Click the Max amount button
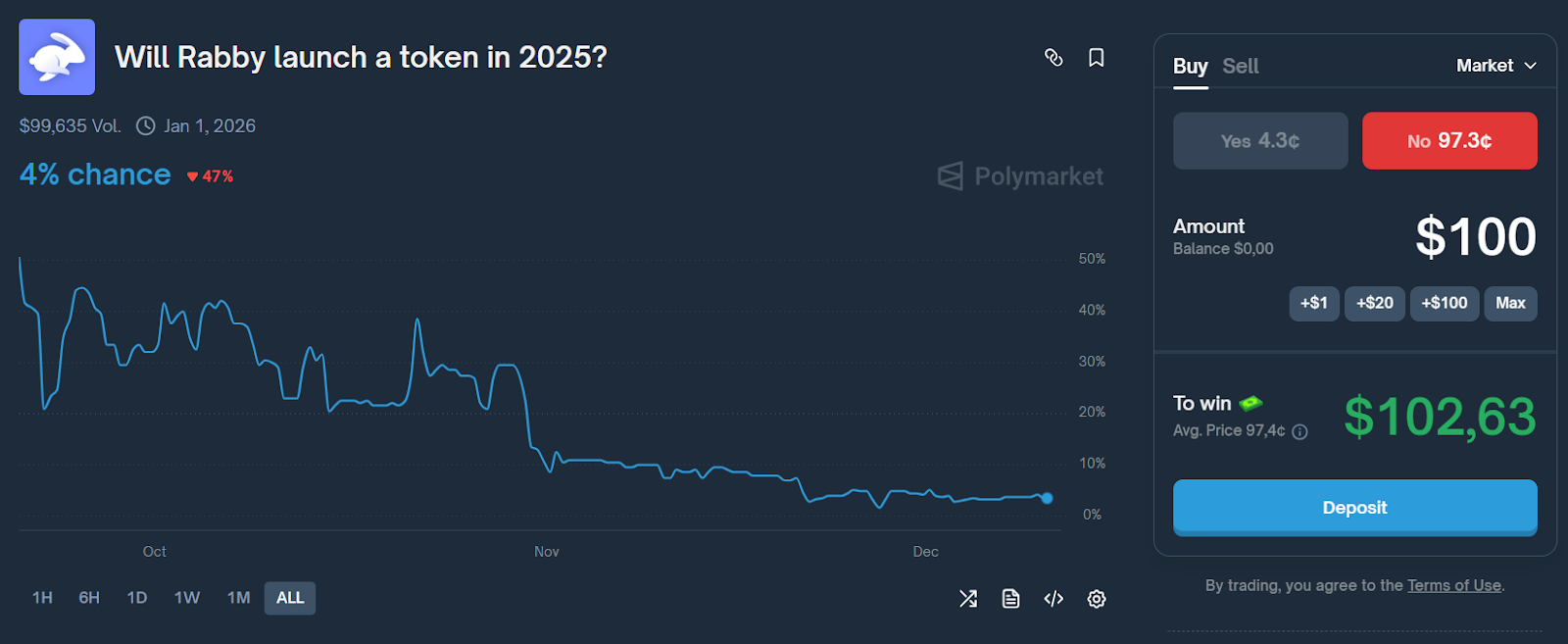 (1510, 303)
